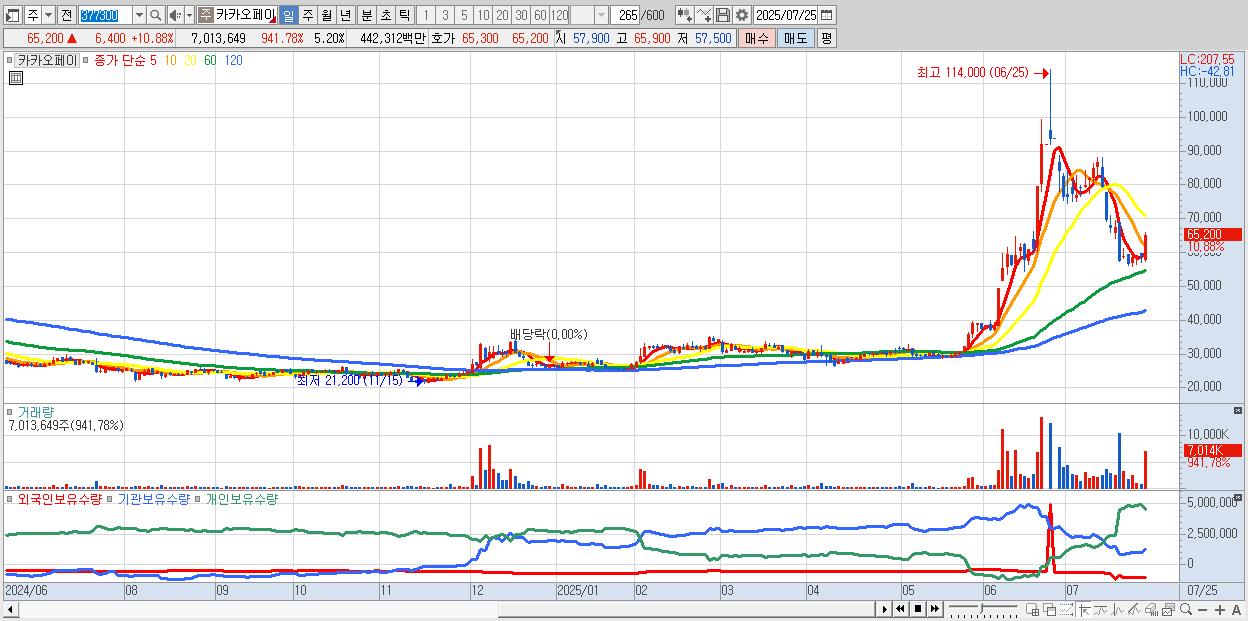Screen dimensions: 1248x621
Task: Click the 외국인보유수량 legend label
Action: tap(60, 498)
